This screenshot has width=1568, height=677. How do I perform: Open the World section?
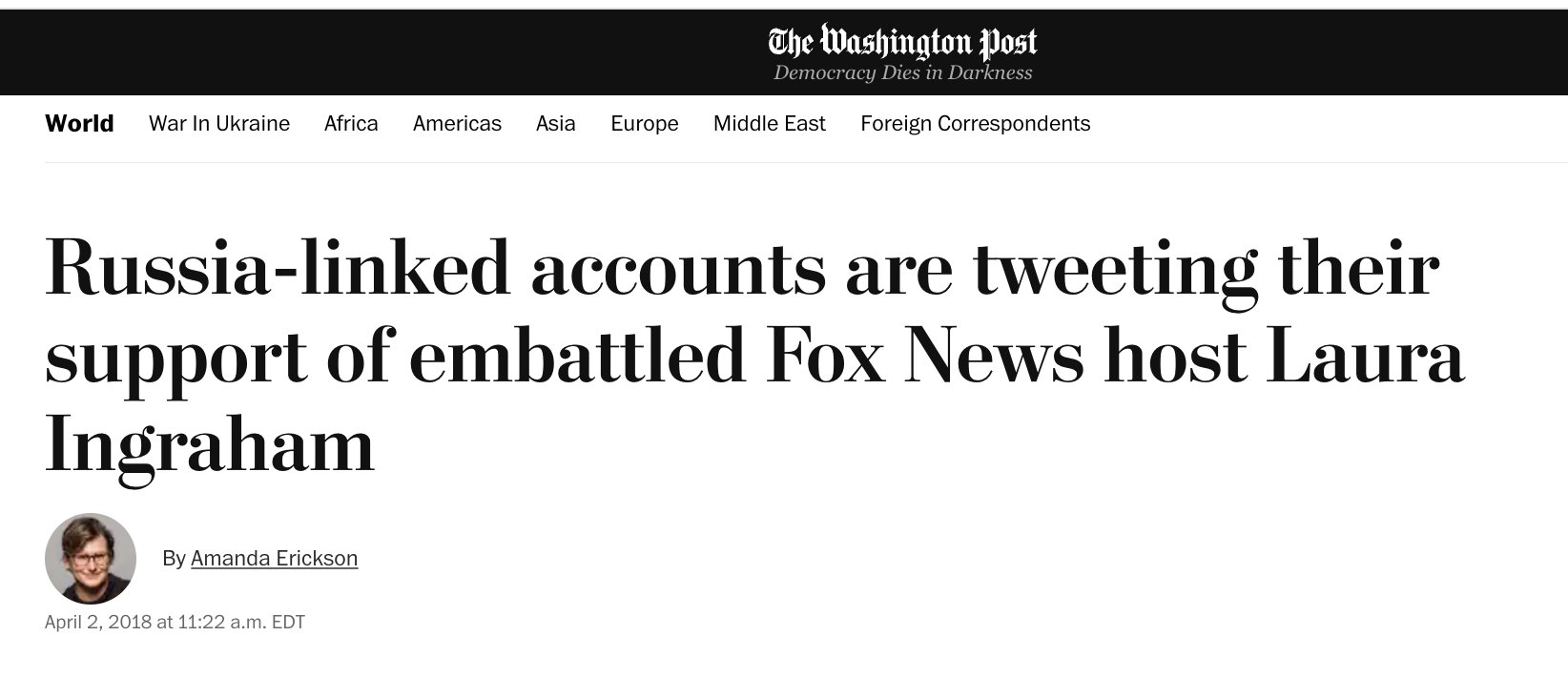click(x=79, y=124)
